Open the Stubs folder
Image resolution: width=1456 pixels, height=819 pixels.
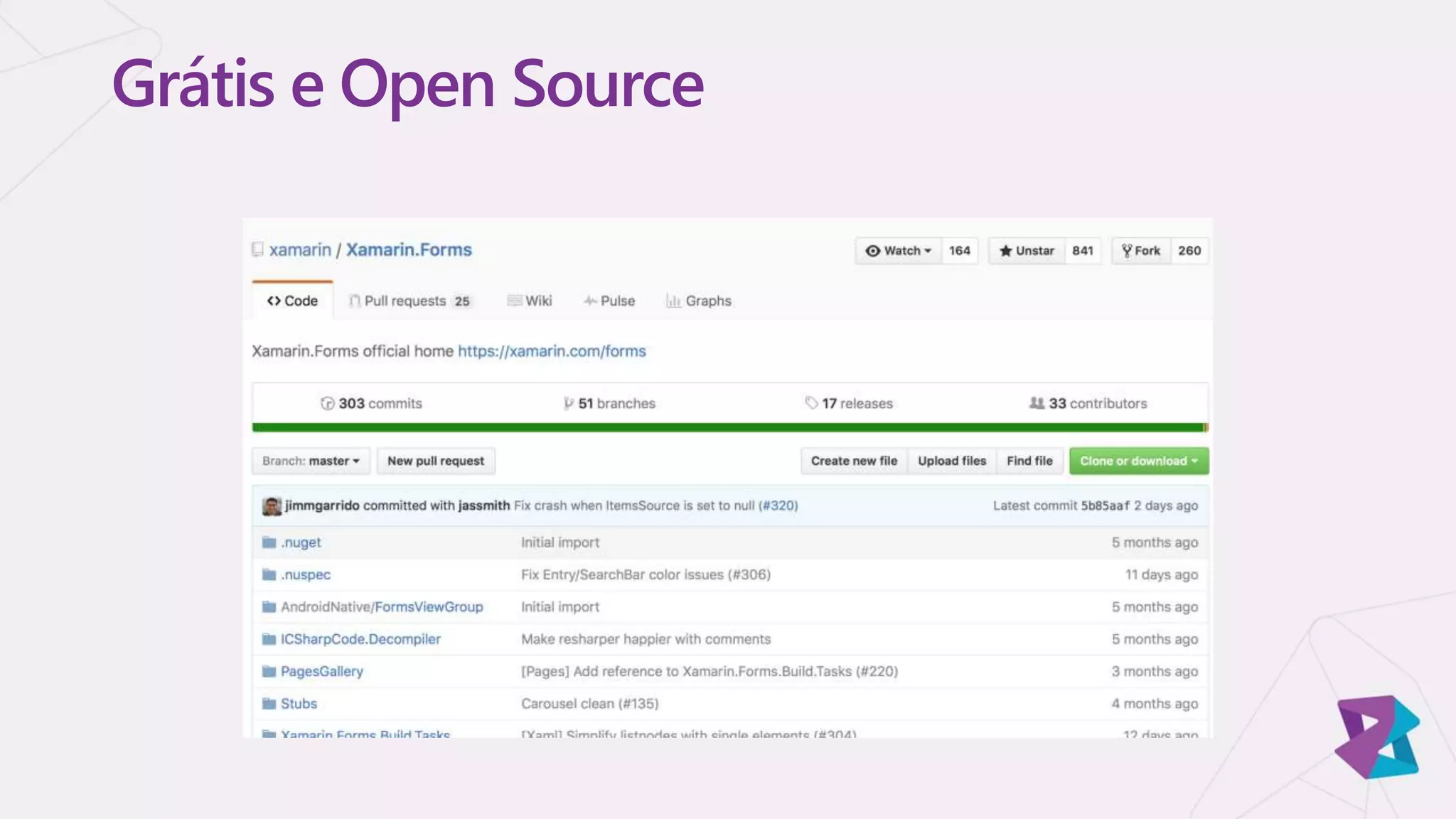(299, 703)
